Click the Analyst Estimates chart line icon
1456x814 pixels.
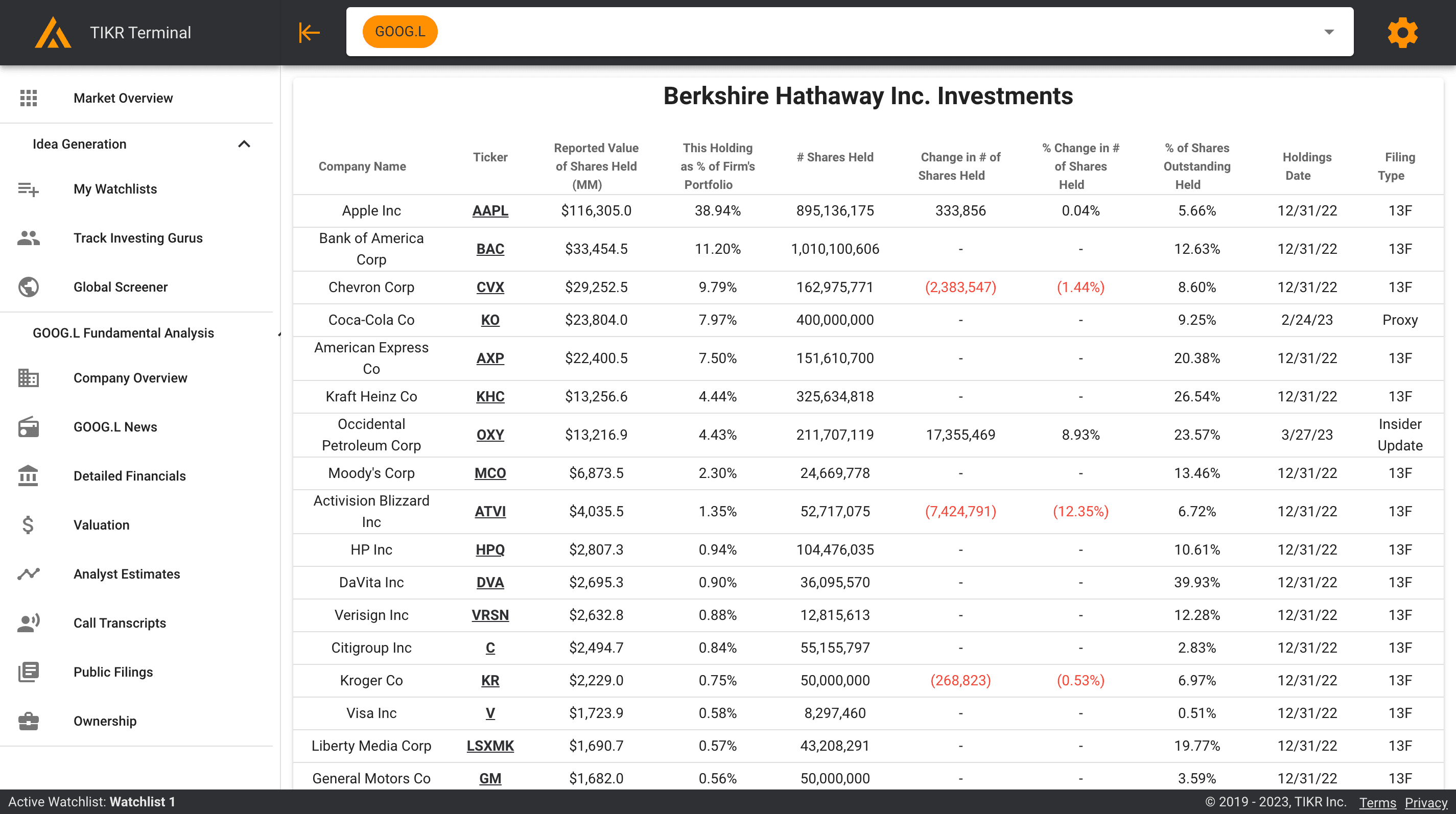(x=28, y=574)
